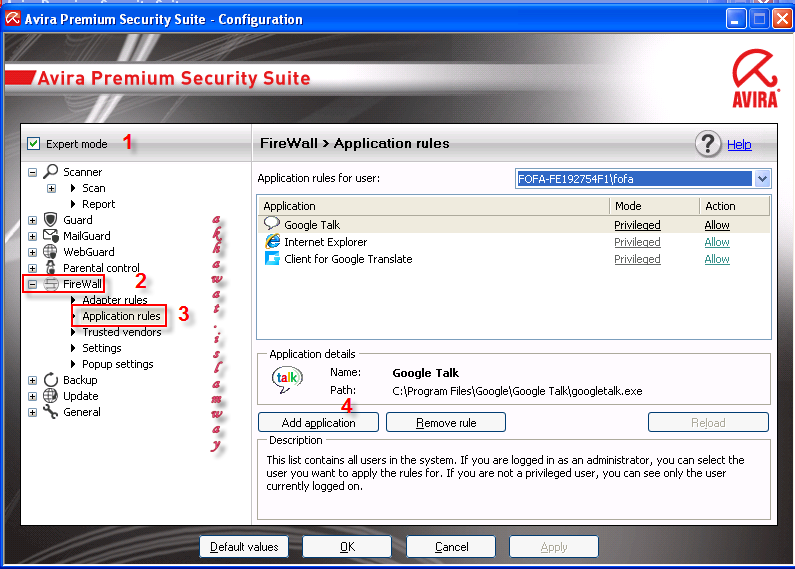Screen dimensions: 795x569
Task: Expand the MailGuard tree node
Action: [x=32, y=236]
